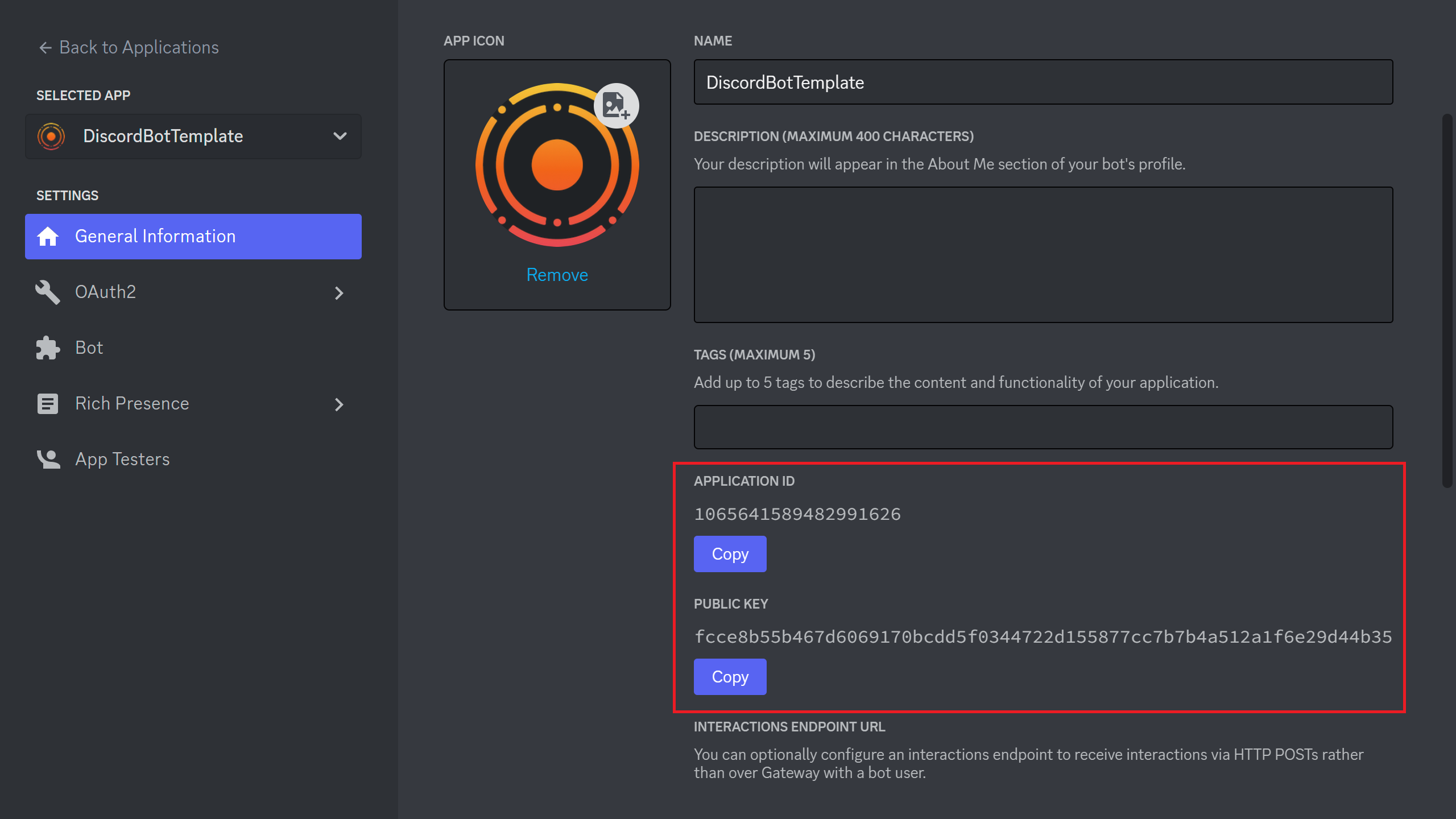Click the back arrow icon at top left

click(45, 48)
